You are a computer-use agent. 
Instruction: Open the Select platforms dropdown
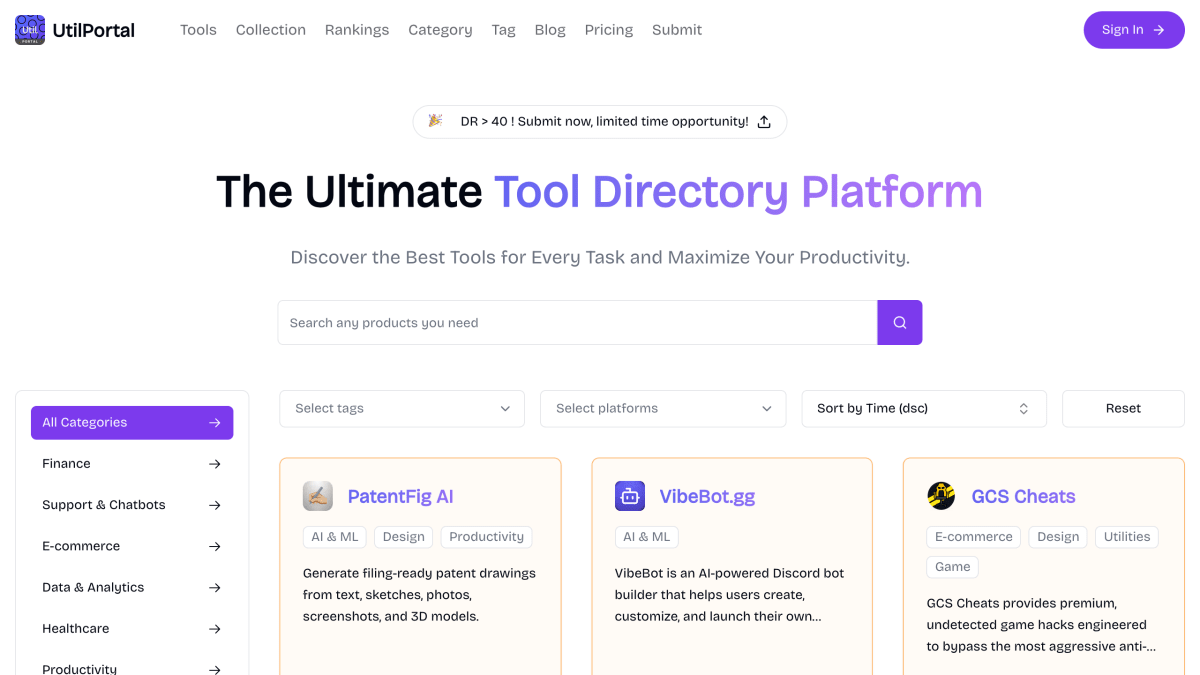point(663,408)
